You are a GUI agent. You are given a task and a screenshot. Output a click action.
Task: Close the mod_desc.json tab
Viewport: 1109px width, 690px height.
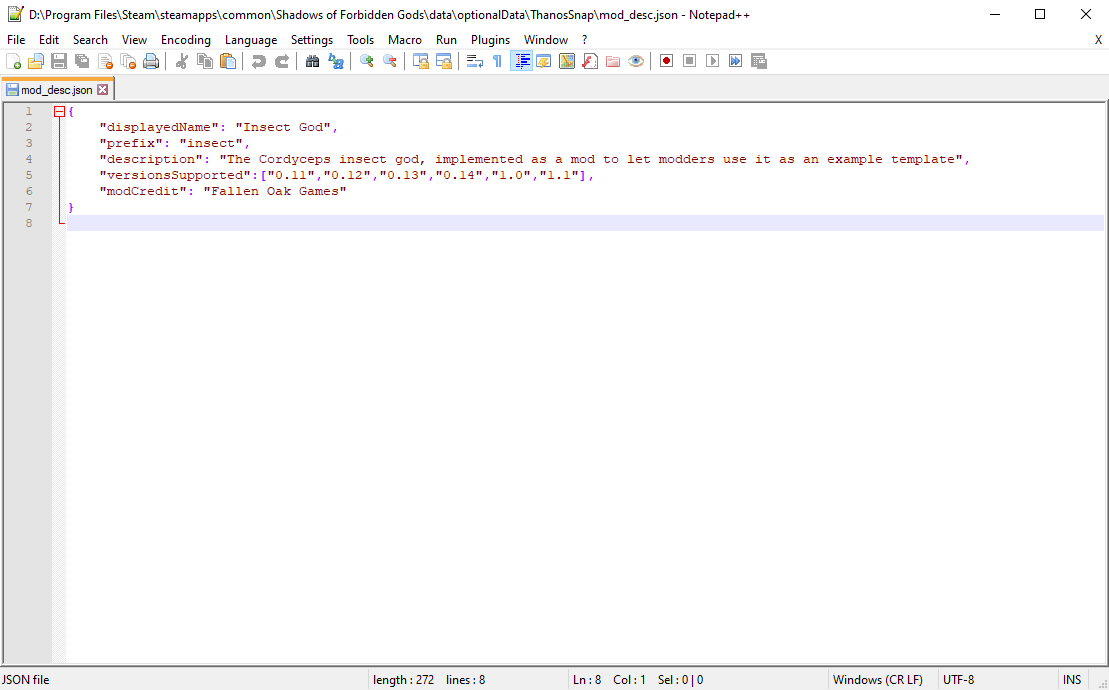(102, 90)
